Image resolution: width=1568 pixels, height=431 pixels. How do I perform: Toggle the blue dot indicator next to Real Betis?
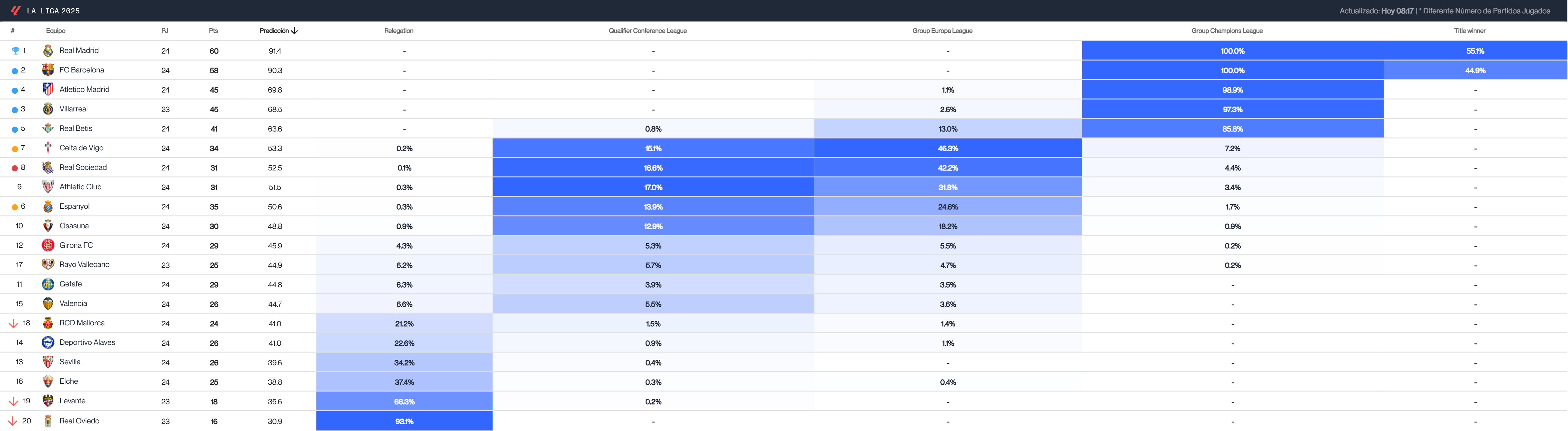(x=14, y=128)
